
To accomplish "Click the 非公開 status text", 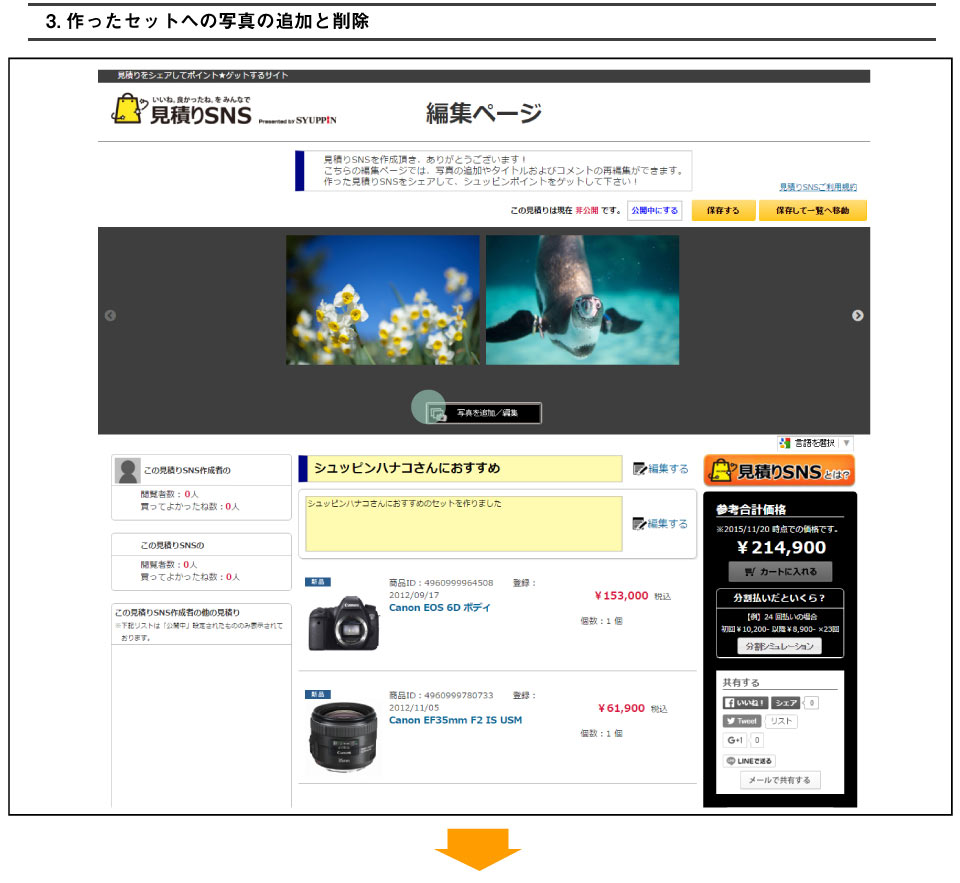I will 587,210.
